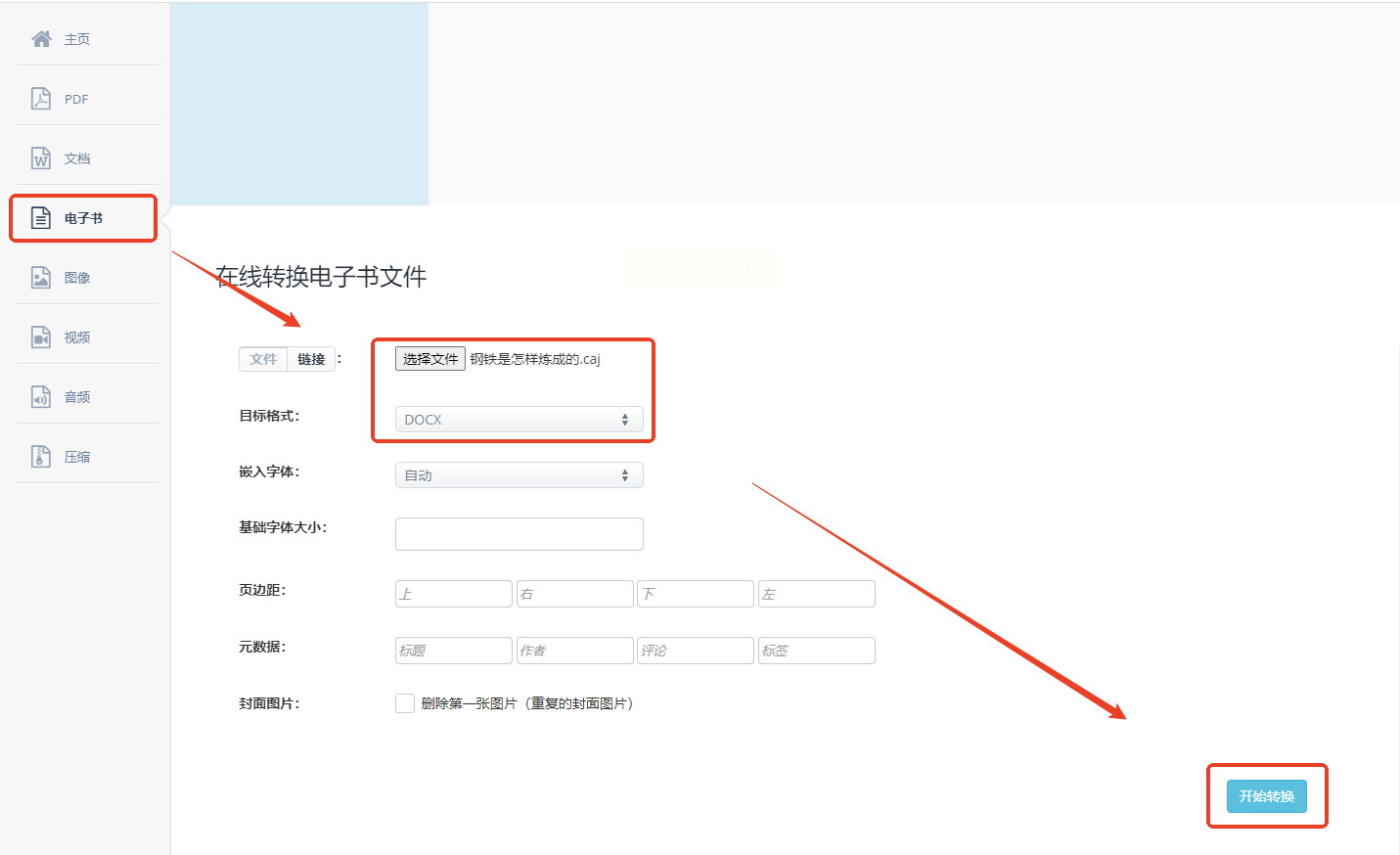This screenshot has height=855, width=1400.
Task: Click the audio file icon
Action: [x=41, y=397]
